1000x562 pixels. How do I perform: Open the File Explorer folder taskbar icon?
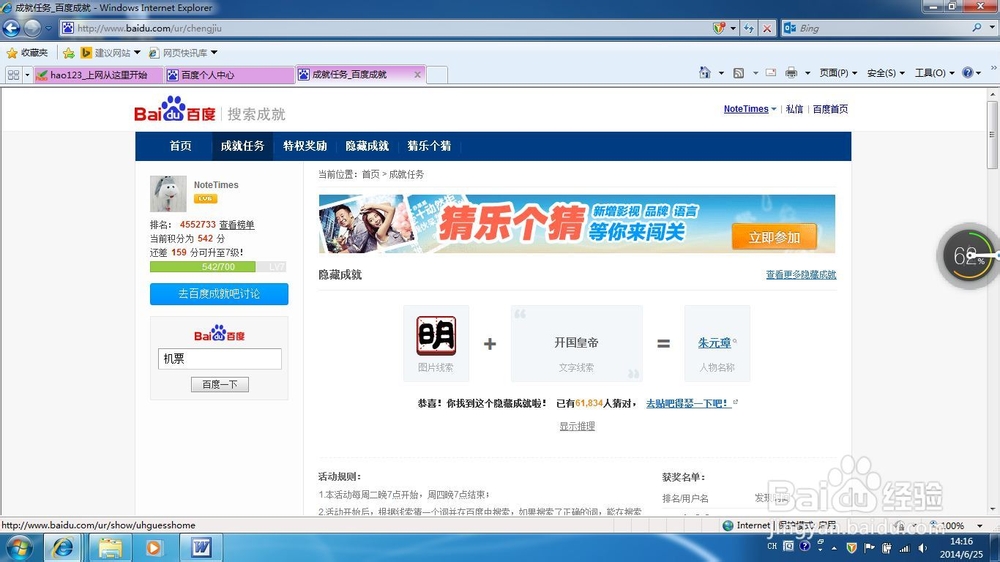click(x=110, y=548)
